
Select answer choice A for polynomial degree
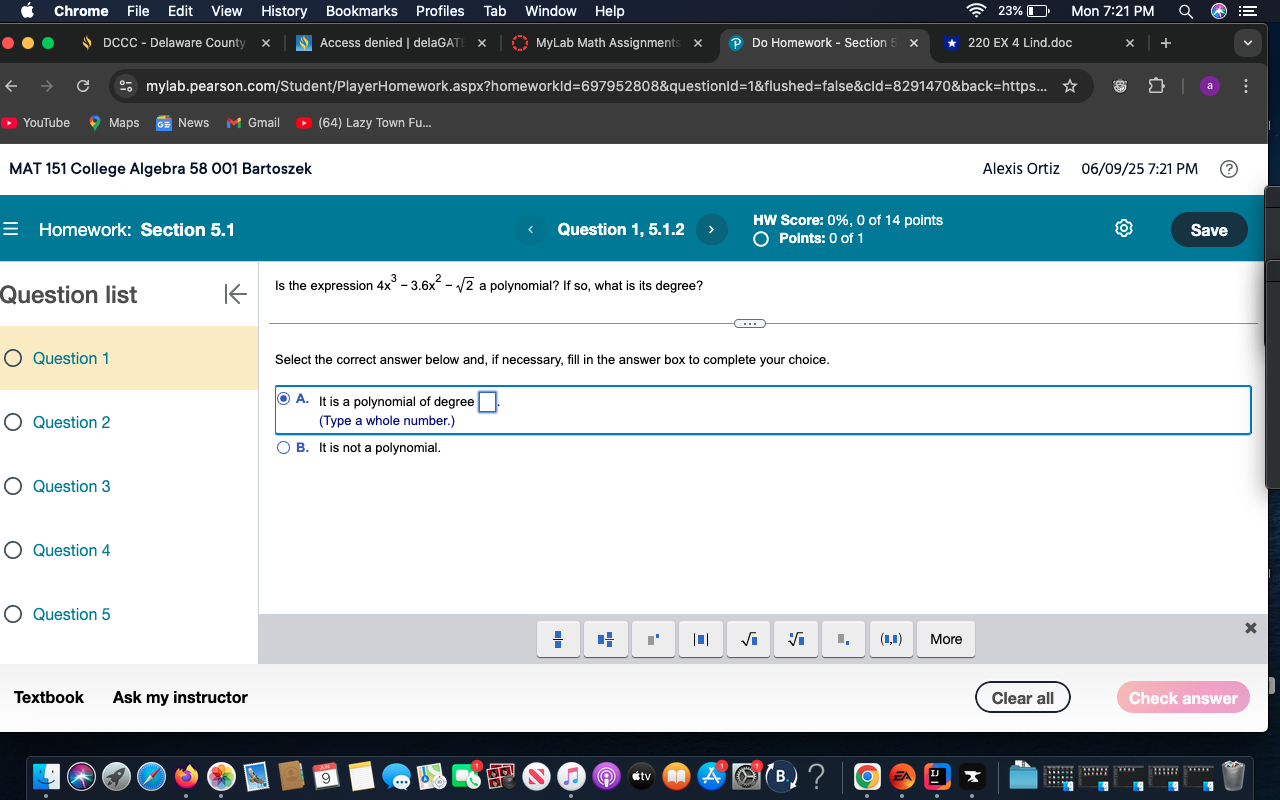click(x=283, y=398)
